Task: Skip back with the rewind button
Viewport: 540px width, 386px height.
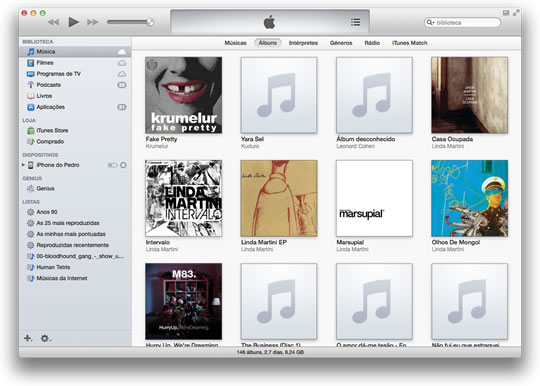Action: point(53,22)
